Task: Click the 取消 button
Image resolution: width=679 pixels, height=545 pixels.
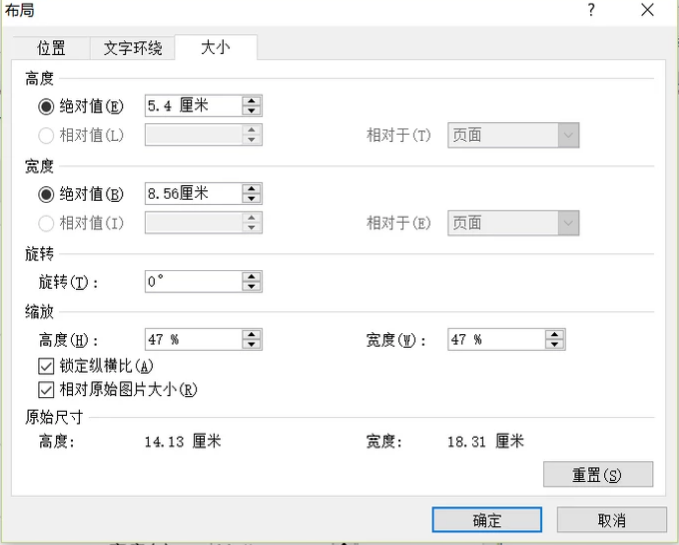Action: pos(611,520)
